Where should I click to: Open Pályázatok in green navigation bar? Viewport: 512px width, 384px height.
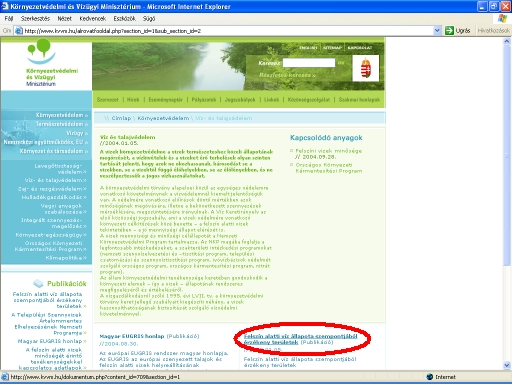point(204,100)
